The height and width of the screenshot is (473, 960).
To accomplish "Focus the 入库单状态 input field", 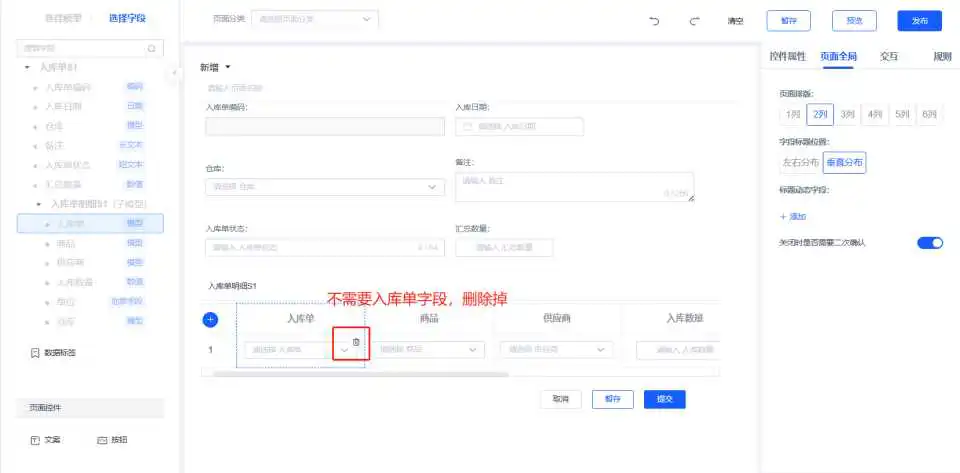I will (x=325, y=248).
